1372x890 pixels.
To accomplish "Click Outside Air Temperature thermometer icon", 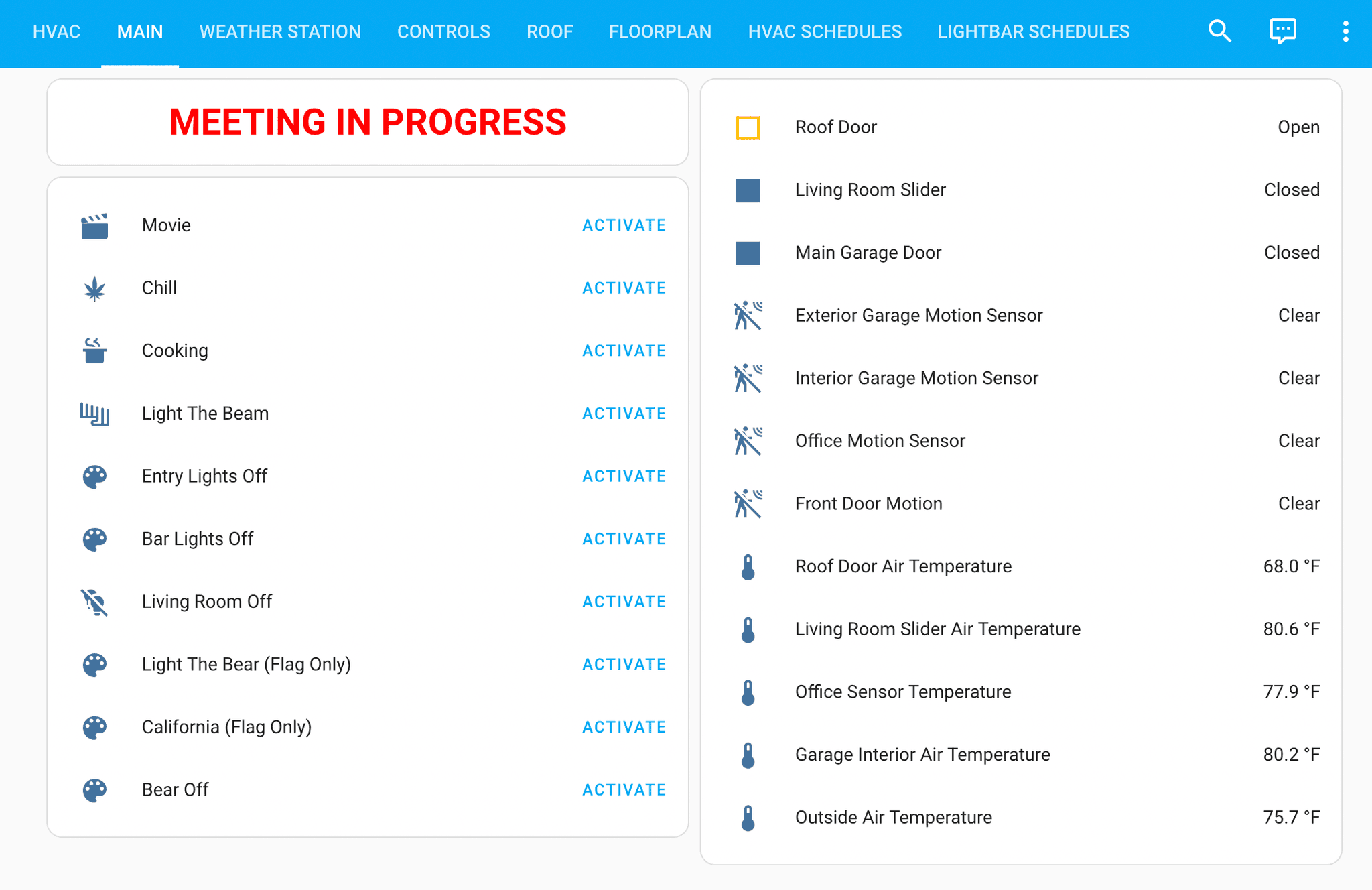I will pyautogui.click(x=748, y=818).
